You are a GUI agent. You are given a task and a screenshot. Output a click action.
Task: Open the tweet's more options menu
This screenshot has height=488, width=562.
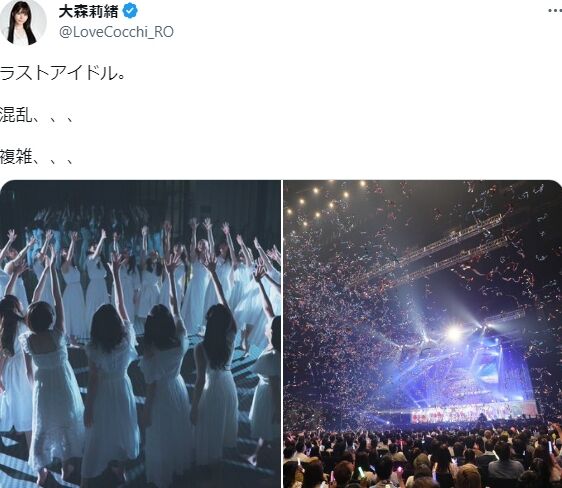pyautogui.click(x=555, y=11)
